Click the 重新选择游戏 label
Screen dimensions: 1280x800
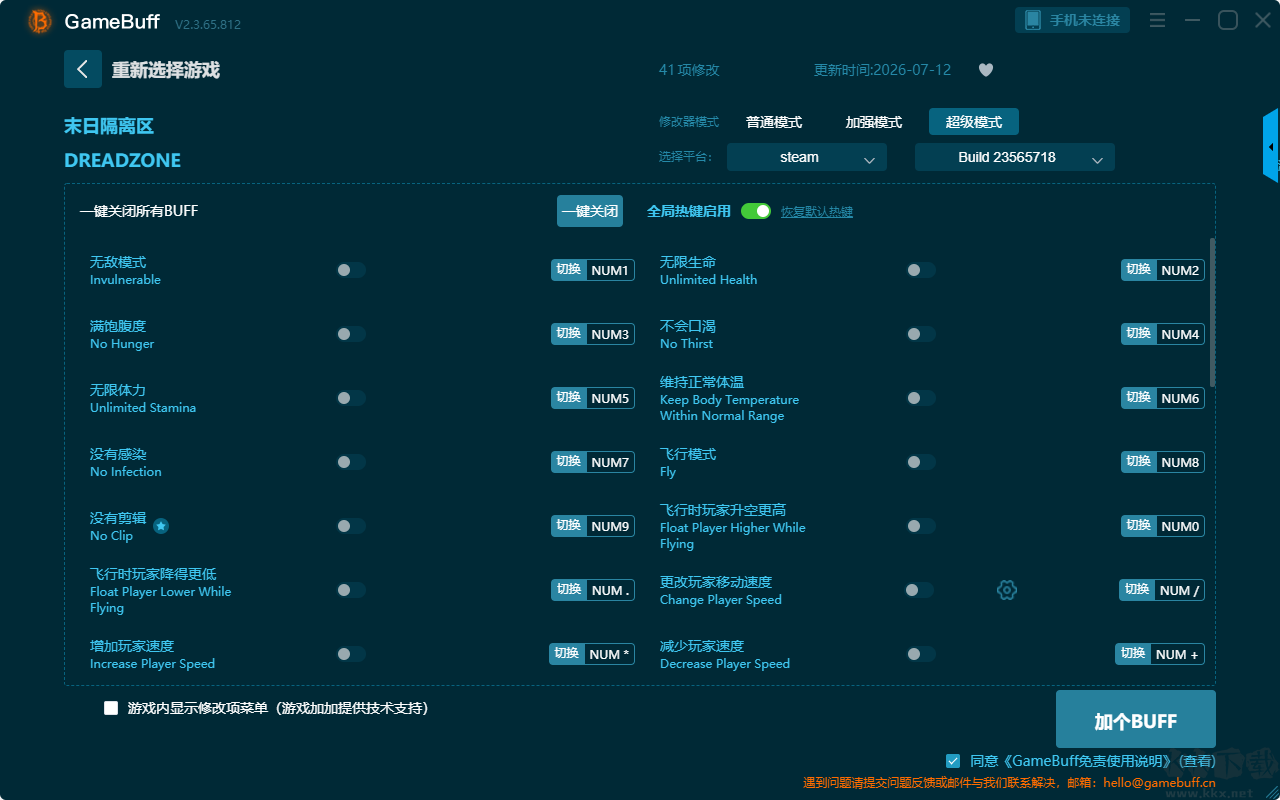pyautogui.click(x=166, y=70)
